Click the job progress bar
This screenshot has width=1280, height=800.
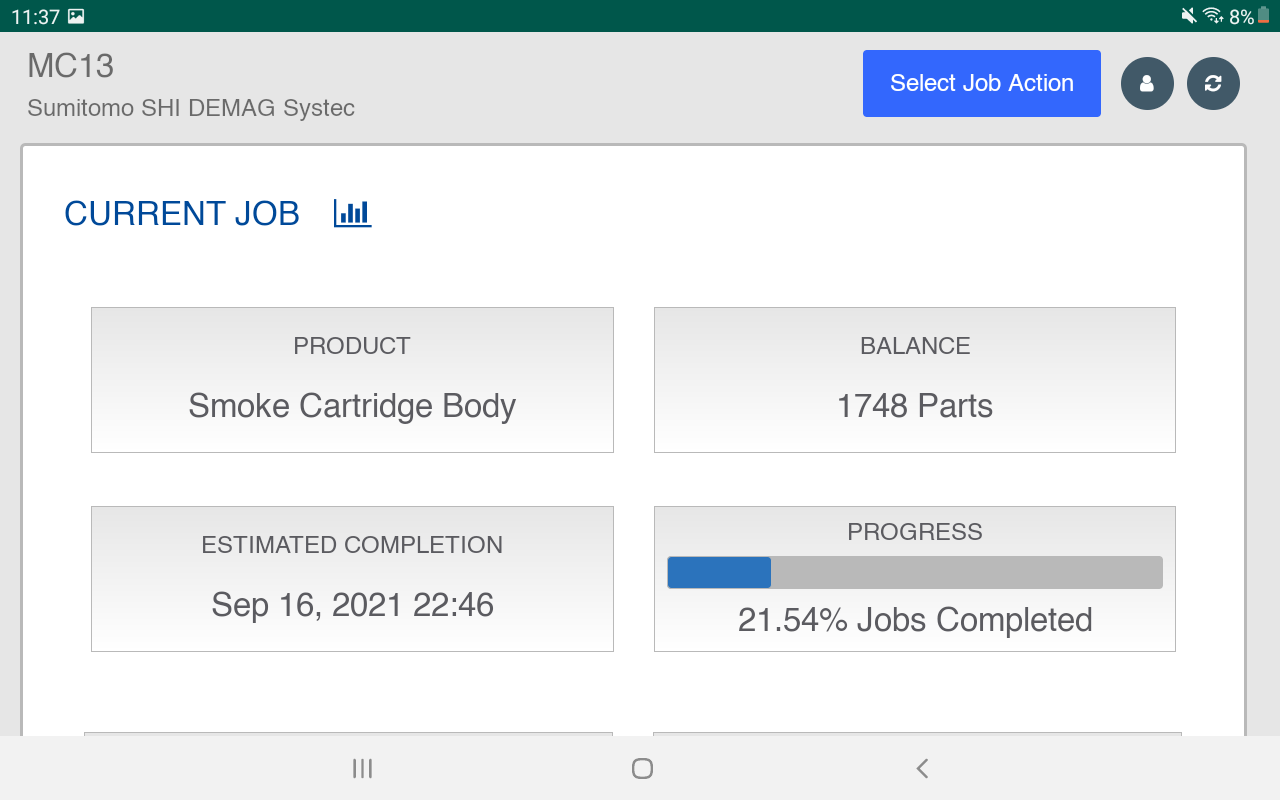point(914,572)
